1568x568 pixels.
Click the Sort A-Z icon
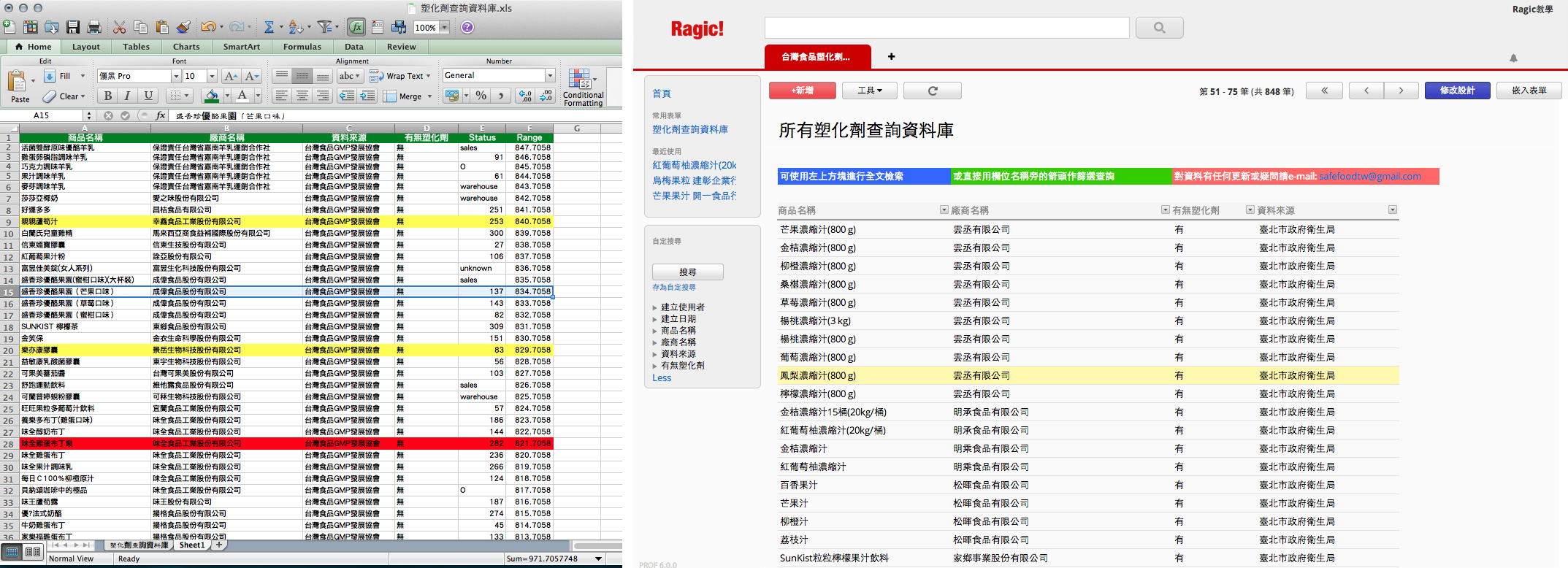pyautogui.click(x=295, y=27)
